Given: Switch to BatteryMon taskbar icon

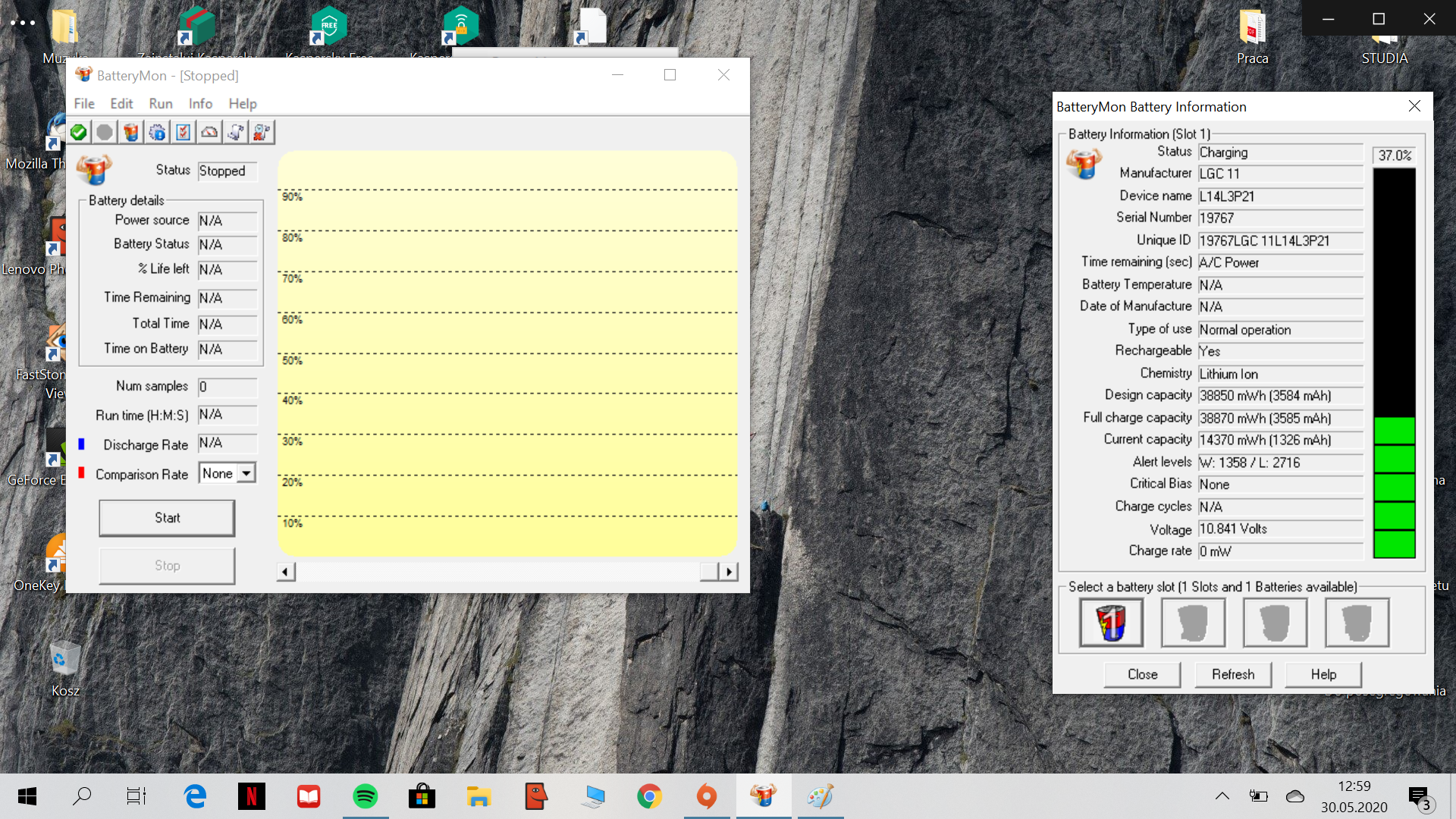Looking at the screenshot, I should pyautogui.click(x=763, y=796).
